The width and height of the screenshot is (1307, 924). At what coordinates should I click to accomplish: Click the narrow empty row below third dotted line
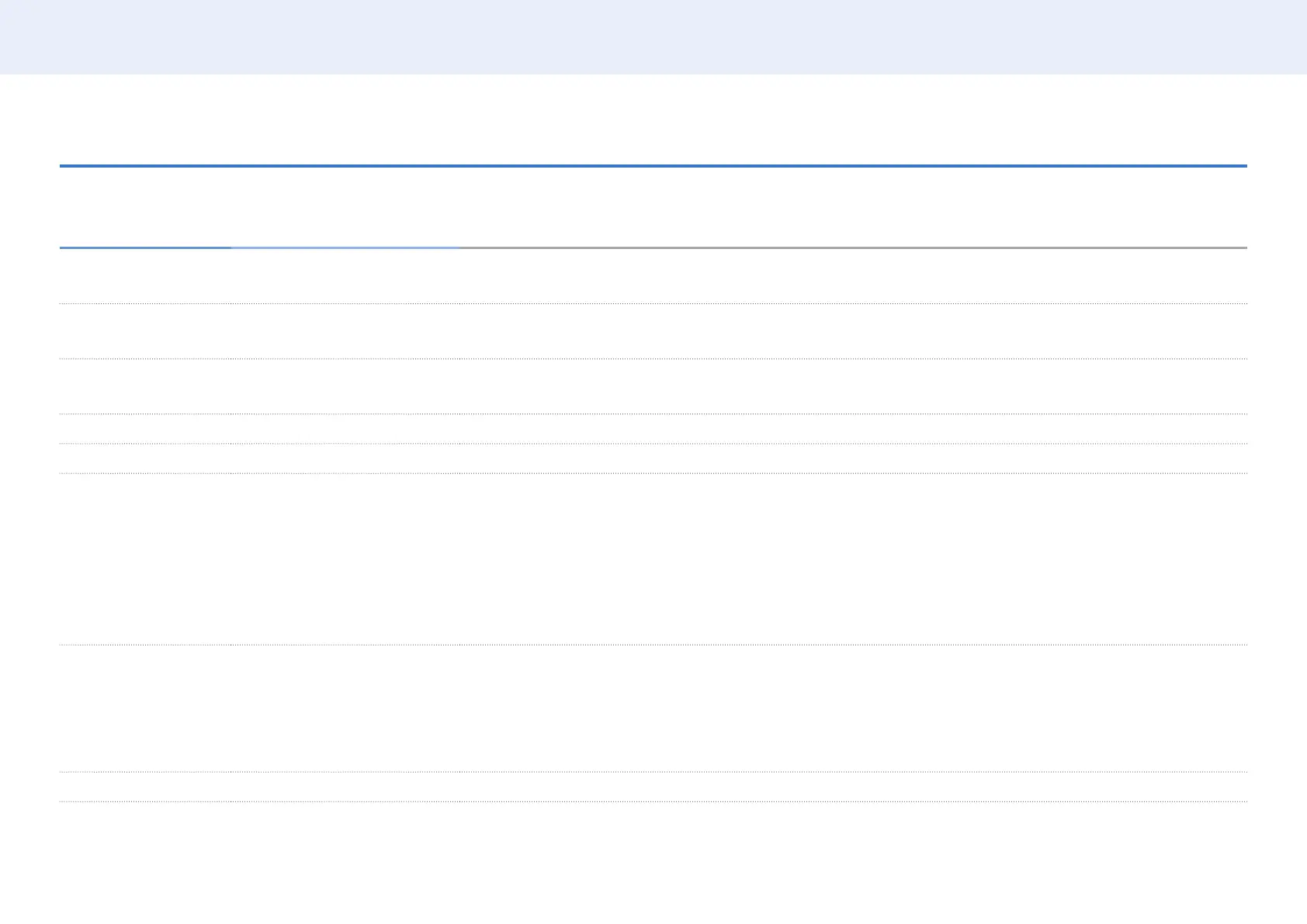[x=653, y=429]
